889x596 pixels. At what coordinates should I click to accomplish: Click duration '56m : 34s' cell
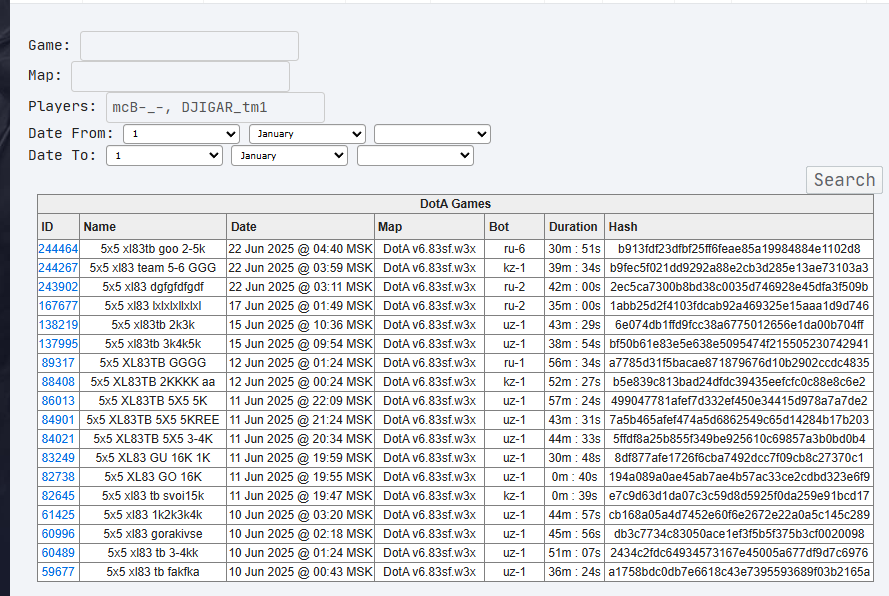click(x=574, y=363)
